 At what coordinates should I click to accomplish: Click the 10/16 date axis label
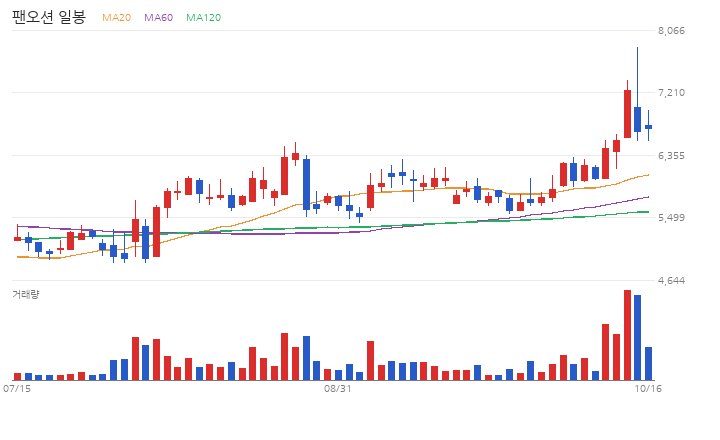pyautogui.click(x=648, y=389)
